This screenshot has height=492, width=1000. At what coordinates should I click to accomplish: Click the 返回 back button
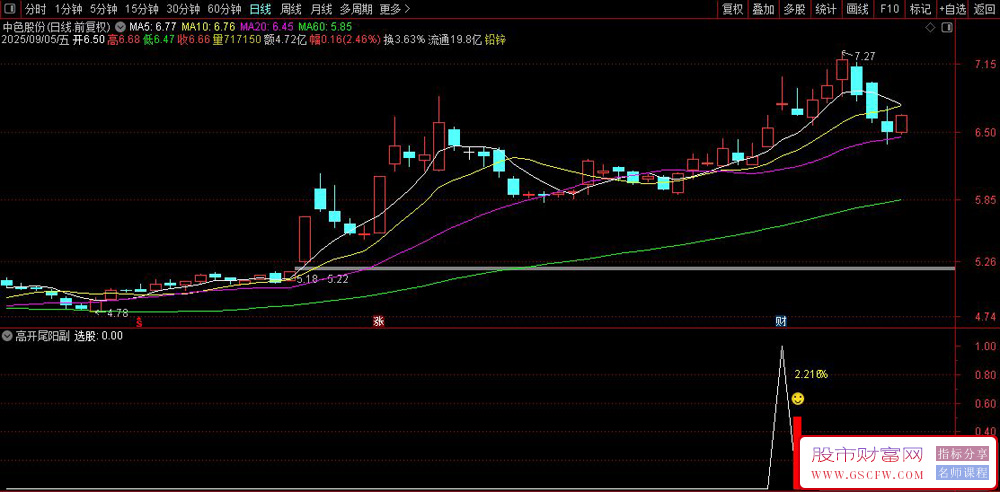(984, 9)
